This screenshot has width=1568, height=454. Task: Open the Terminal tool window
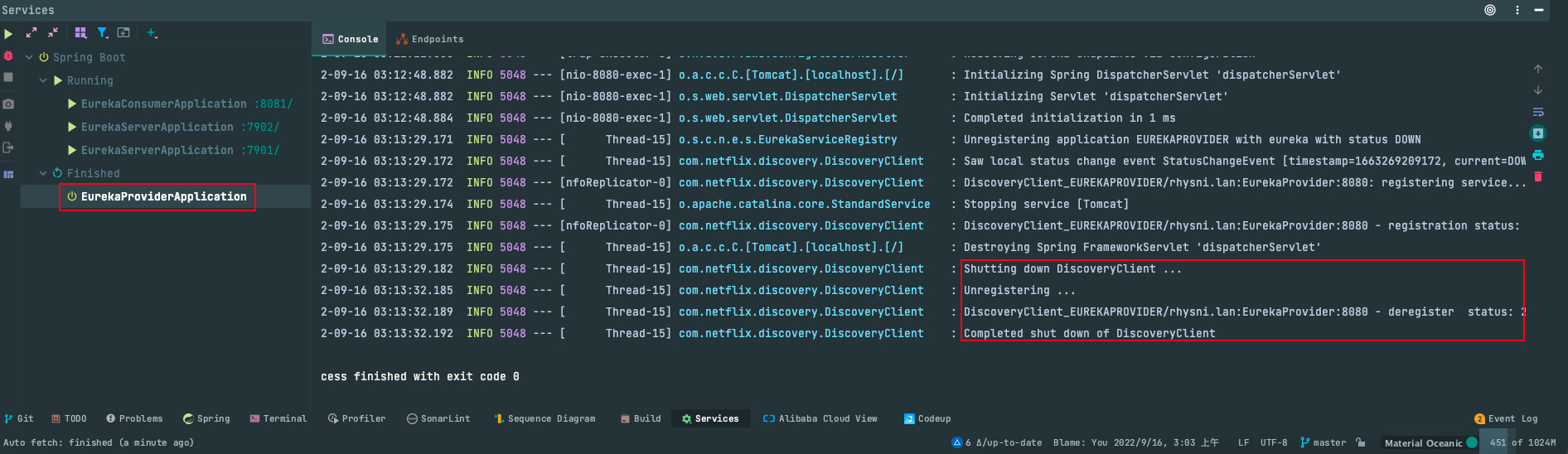[278, 418]
